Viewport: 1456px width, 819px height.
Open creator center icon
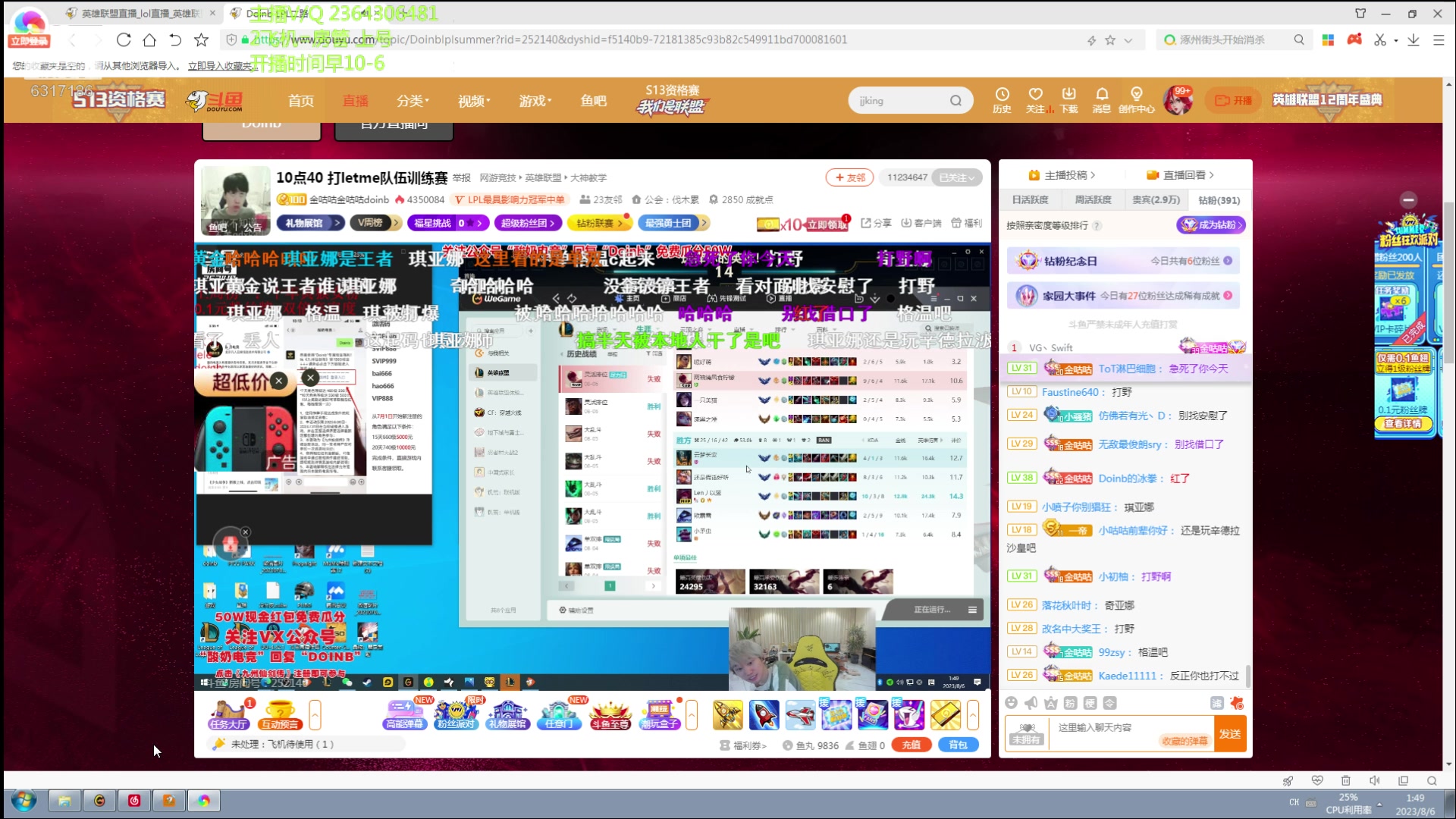[x=1136, y=99]
